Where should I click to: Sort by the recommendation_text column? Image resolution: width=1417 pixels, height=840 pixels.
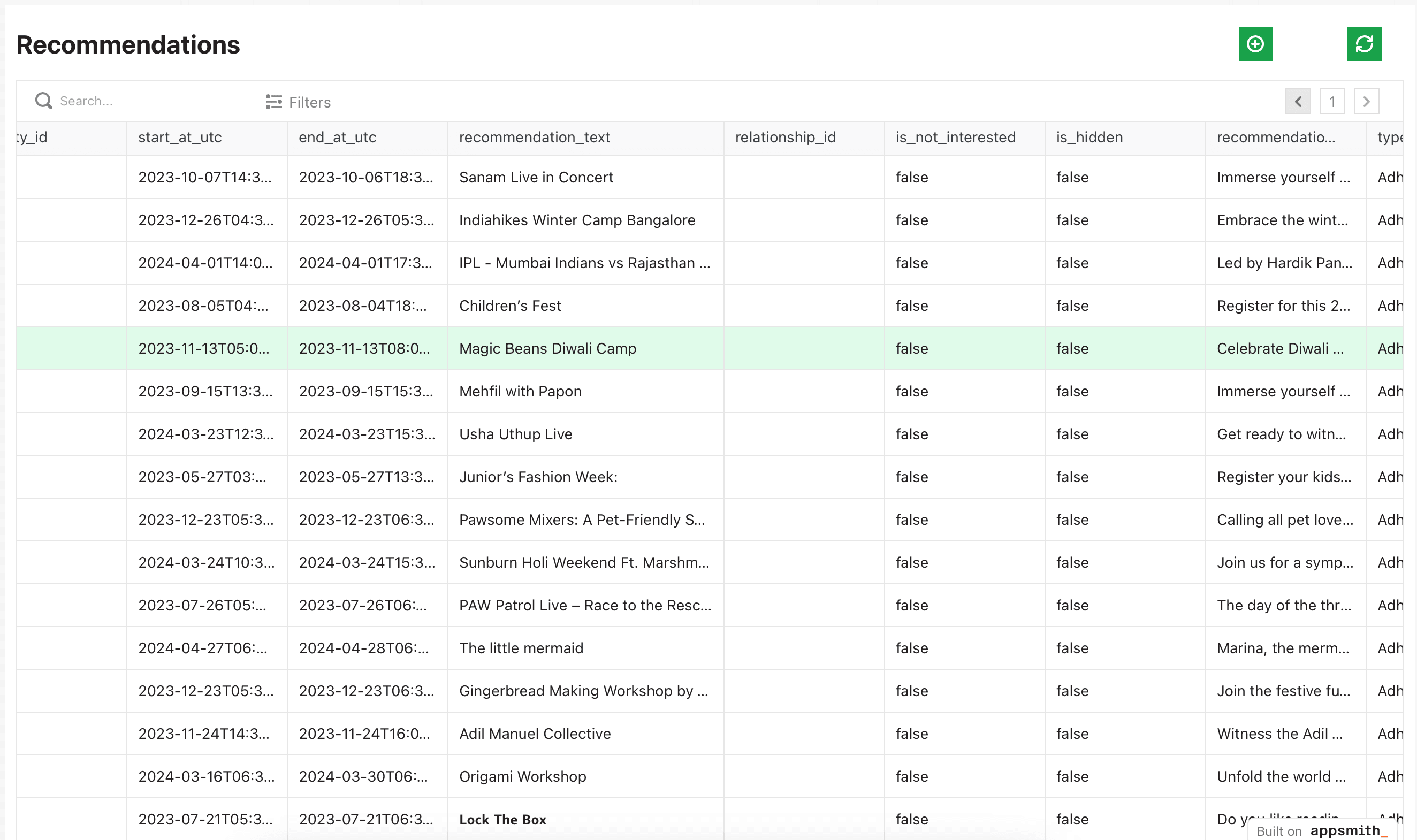[535, 137]
